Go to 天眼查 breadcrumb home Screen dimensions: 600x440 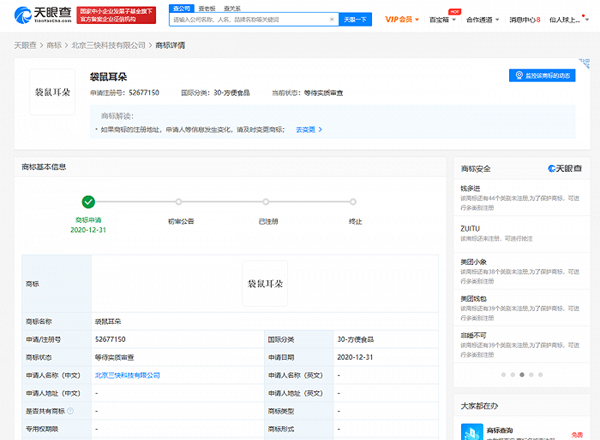coord(25,45)
